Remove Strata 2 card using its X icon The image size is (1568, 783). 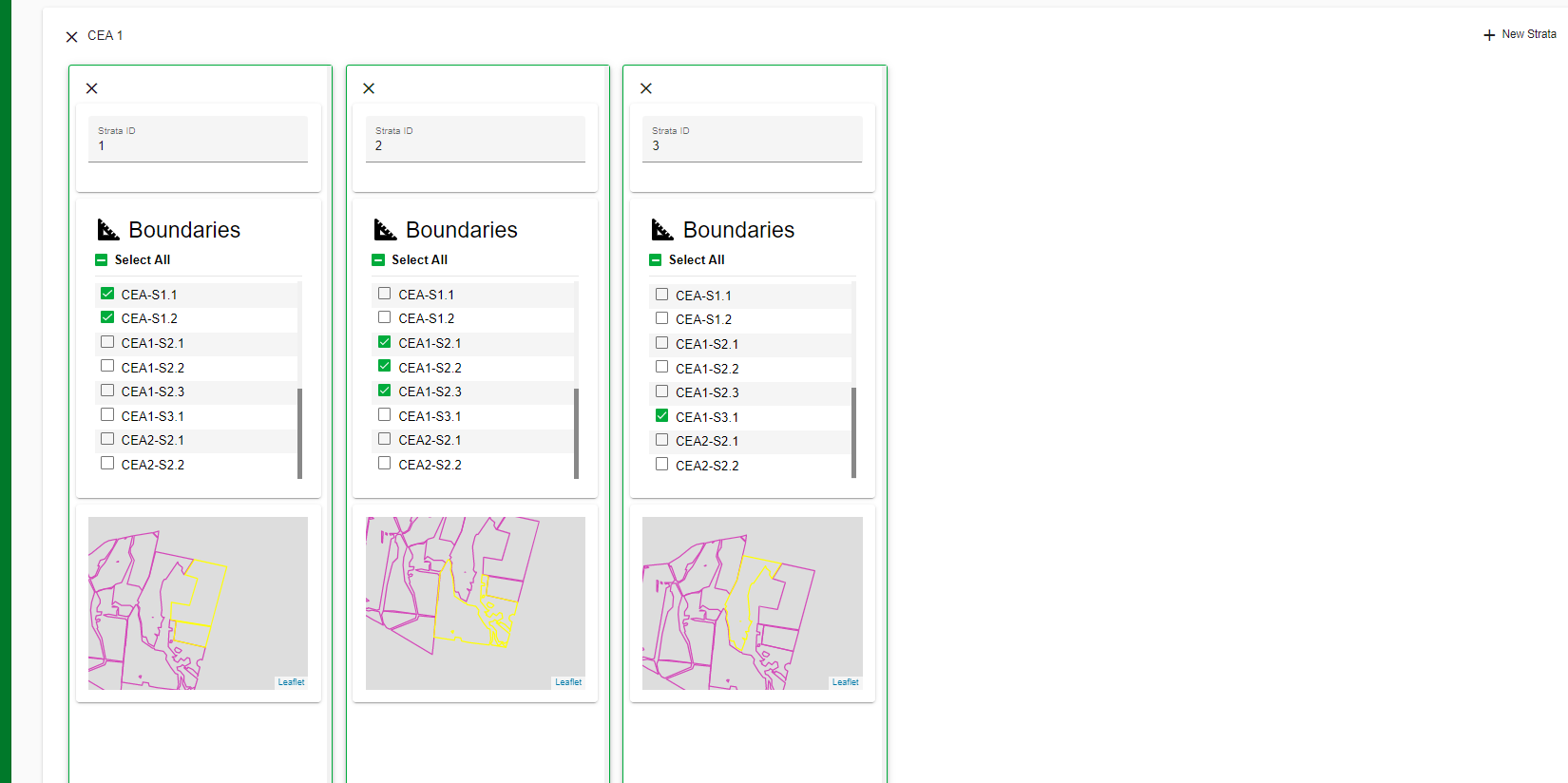point(369,88)
